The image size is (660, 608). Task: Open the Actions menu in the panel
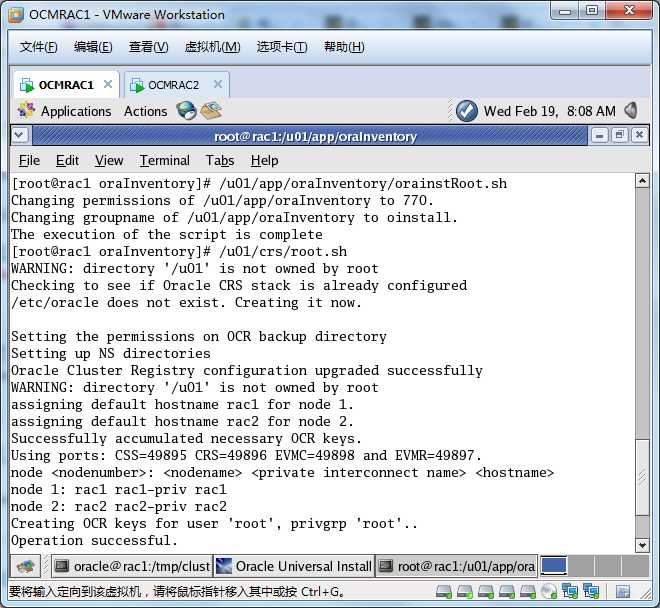145,111
